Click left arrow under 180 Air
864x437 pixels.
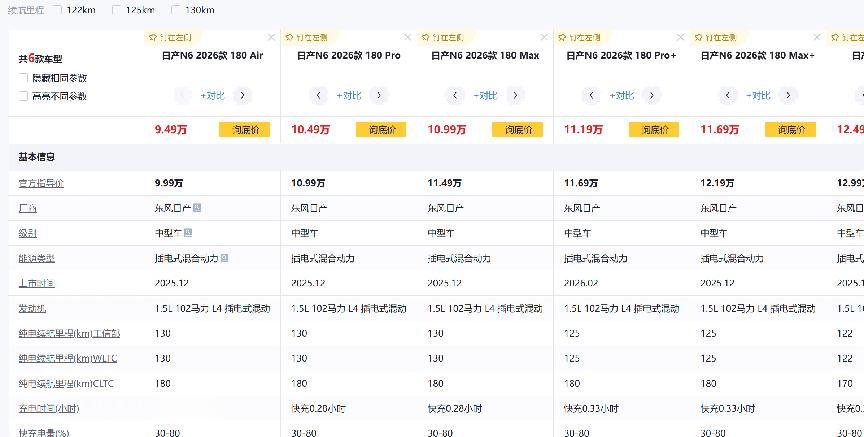(182, 95)
